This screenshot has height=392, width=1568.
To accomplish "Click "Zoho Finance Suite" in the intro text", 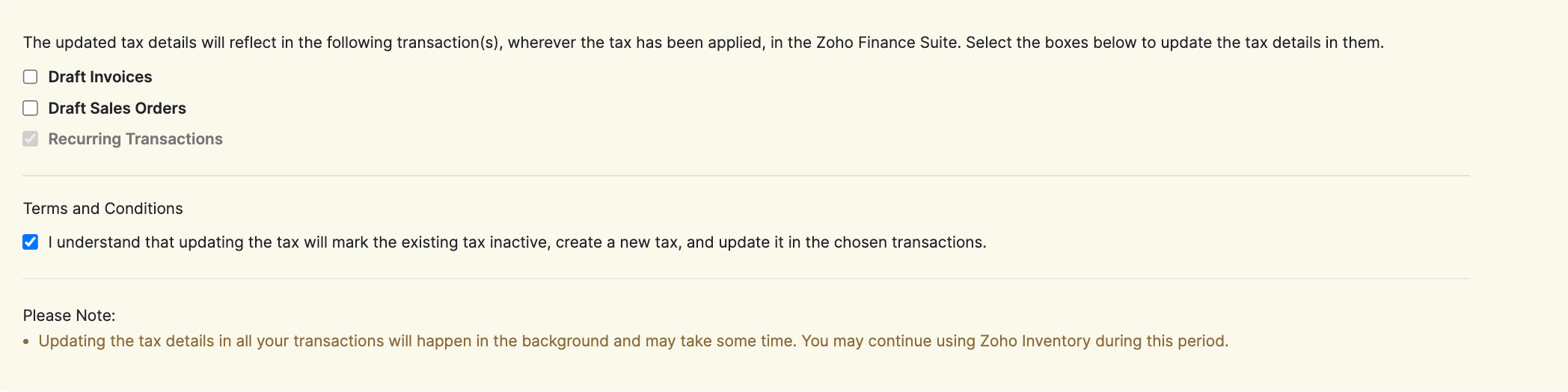I will tap(886, 43).
